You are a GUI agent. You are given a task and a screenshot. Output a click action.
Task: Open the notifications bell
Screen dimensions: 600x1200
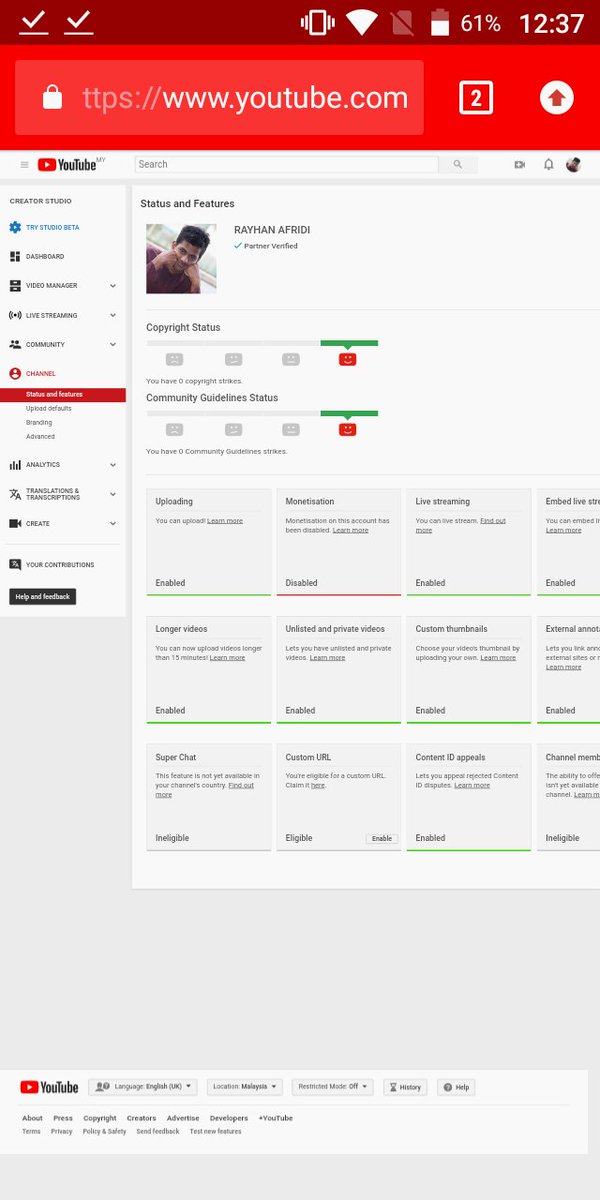pos(548,165)
